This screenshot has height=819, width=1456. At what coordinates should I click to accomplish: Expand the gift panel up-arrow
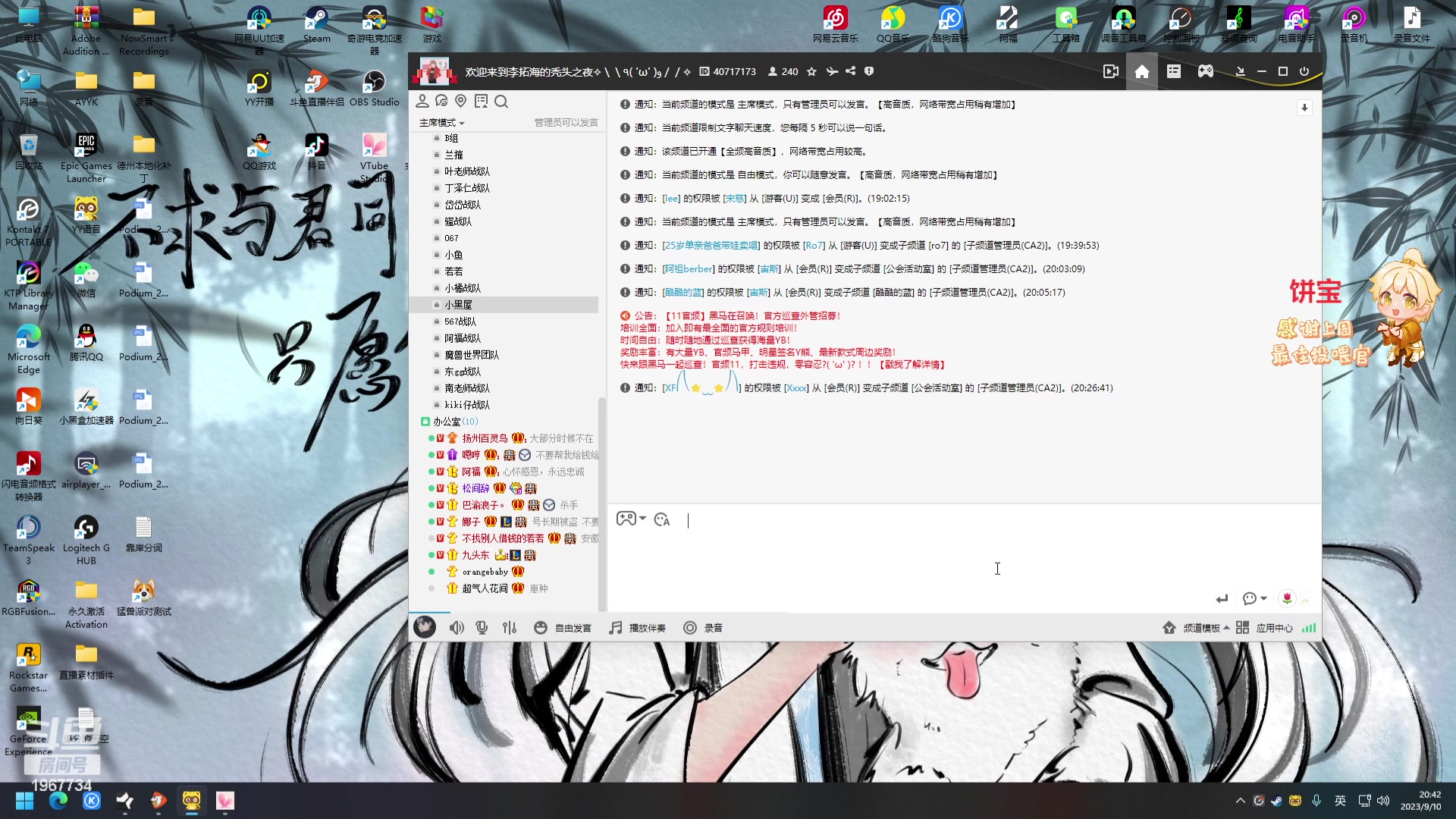point(1305,600)
